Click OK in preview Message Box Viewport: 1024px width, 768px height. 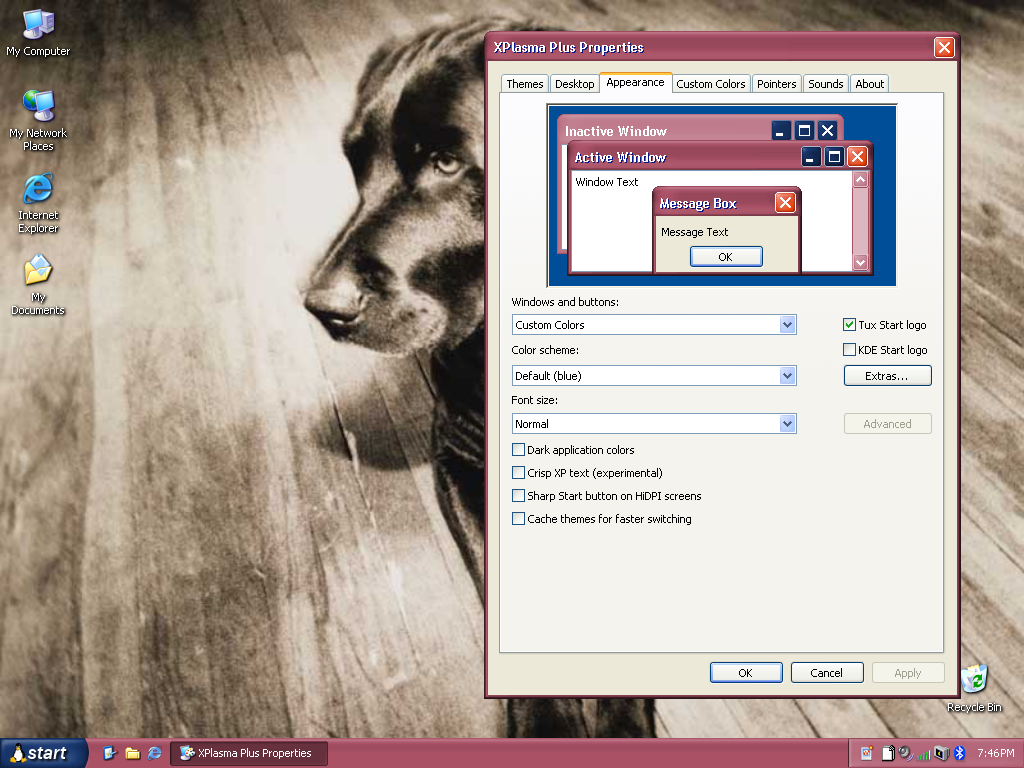click(726, 257)
